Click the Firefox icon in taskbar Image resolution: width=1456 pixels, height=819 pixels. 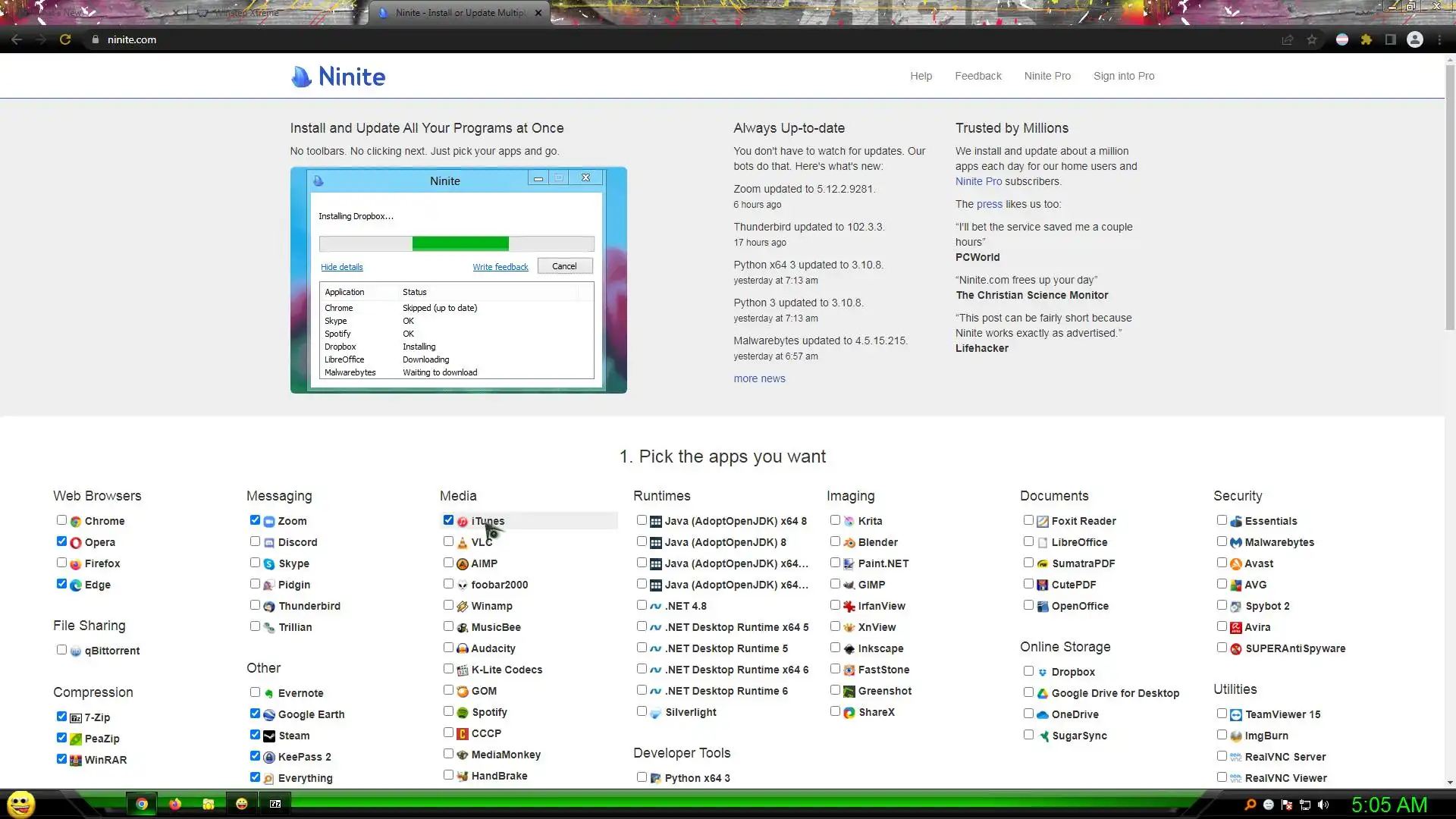click(175, 804)
